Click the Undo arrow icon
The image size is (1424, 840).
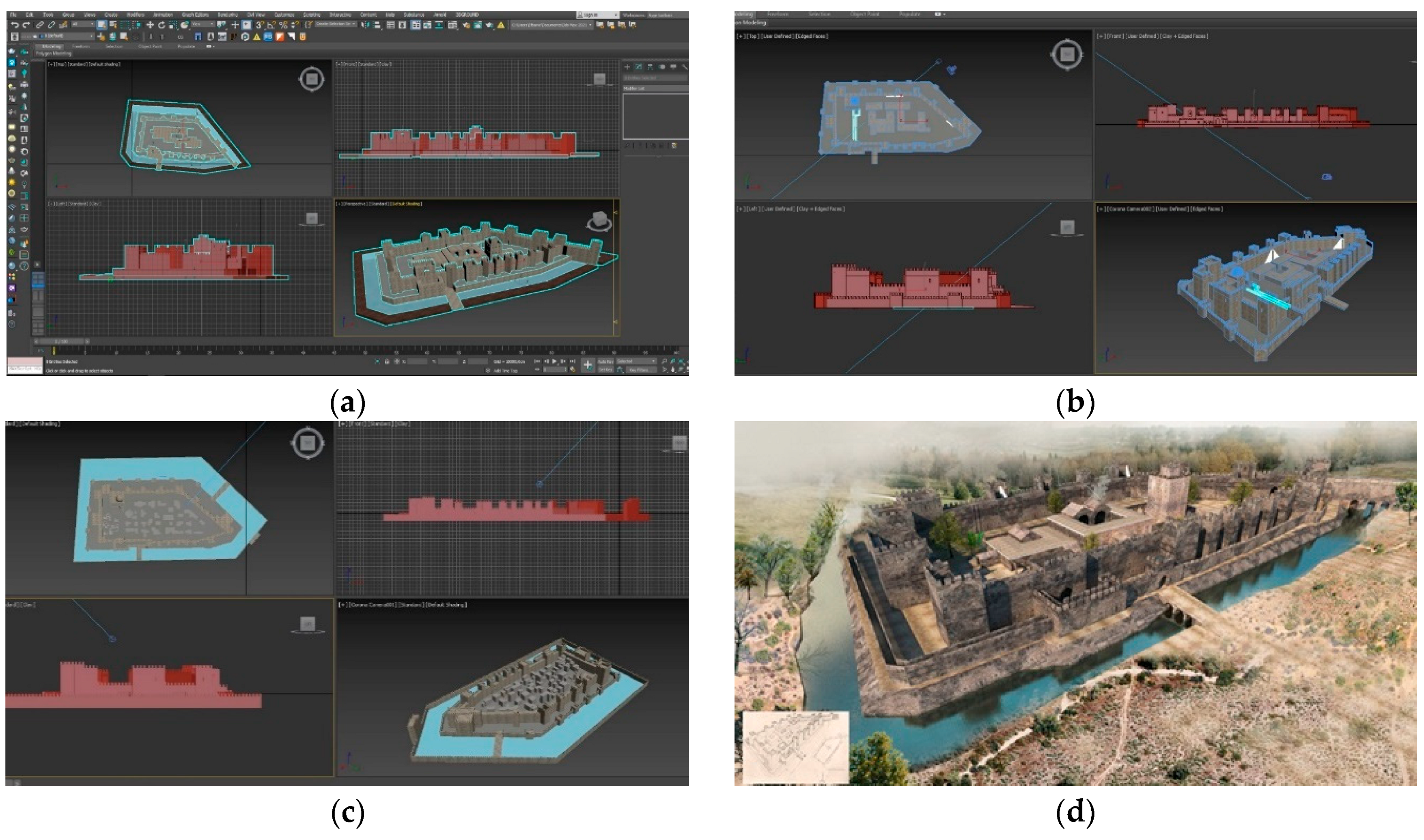pos(15,25)
